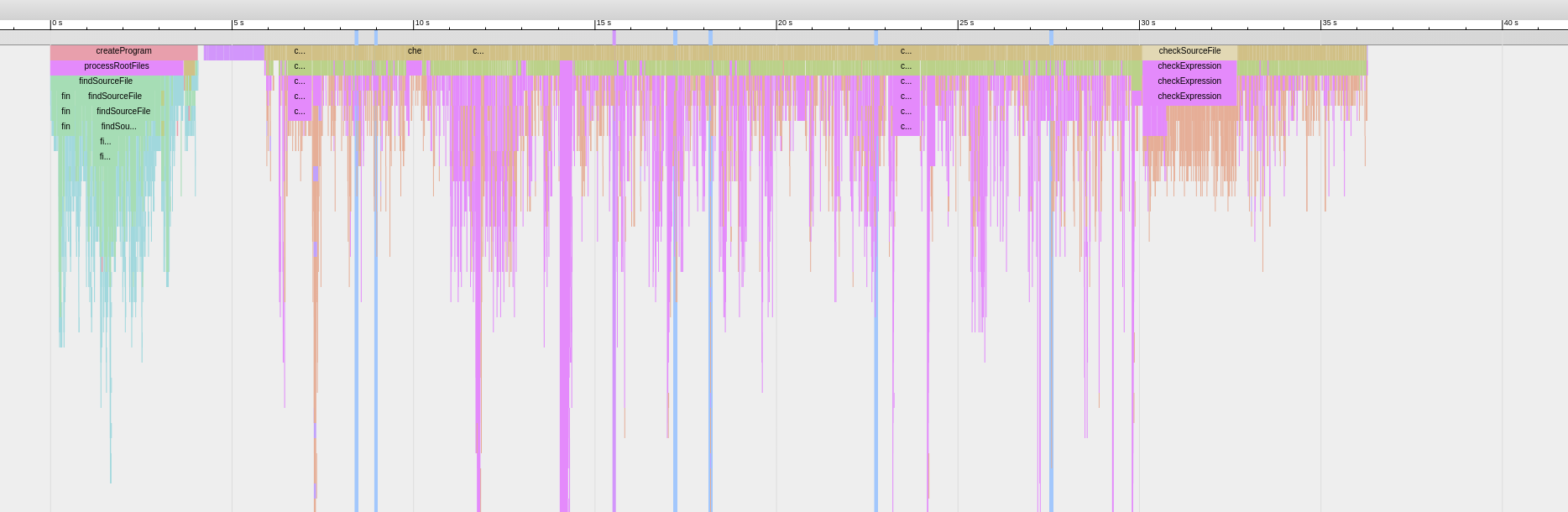Click purple marker in strip after 15 s
Viewport: 1568px width, 512px height.
(614, 38)
